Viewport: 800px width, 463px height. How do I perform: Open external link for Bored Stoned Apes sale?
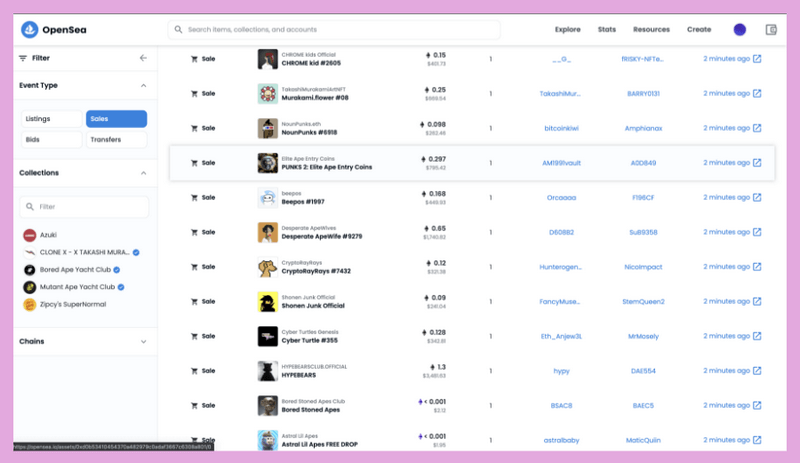(x=757, y=406)
